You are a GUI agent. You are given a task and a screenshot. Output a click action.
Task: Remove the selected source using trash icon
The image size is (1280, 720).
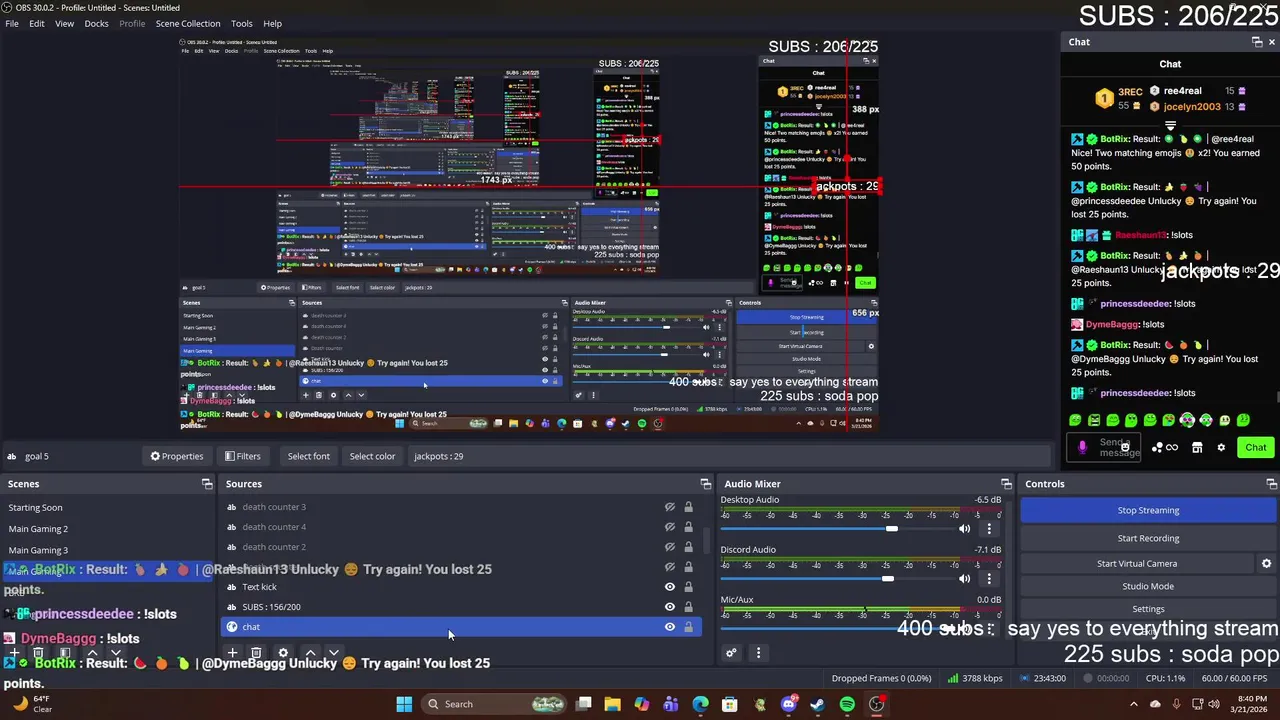[256, 653]
